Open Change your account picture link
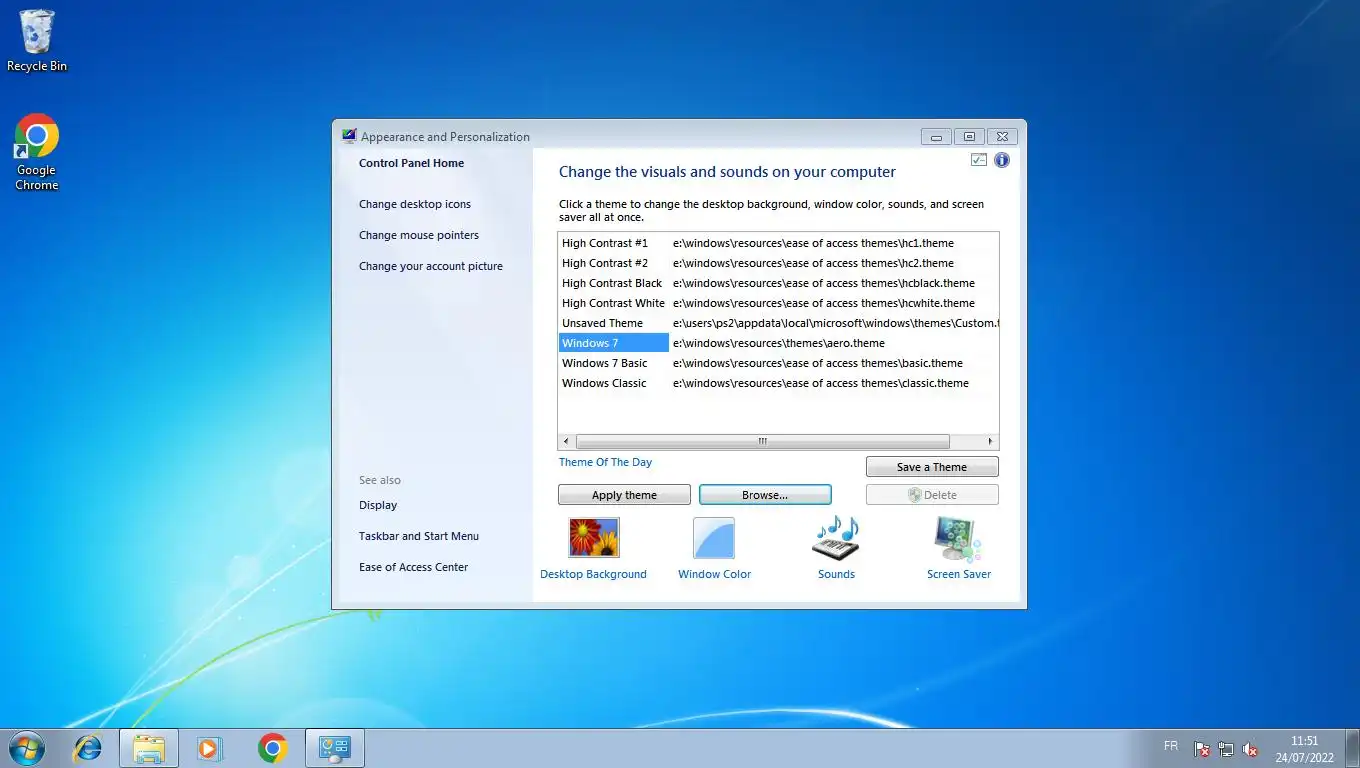Image resolution: width=1360 pixels, height=768 pixels. [431, 266]
